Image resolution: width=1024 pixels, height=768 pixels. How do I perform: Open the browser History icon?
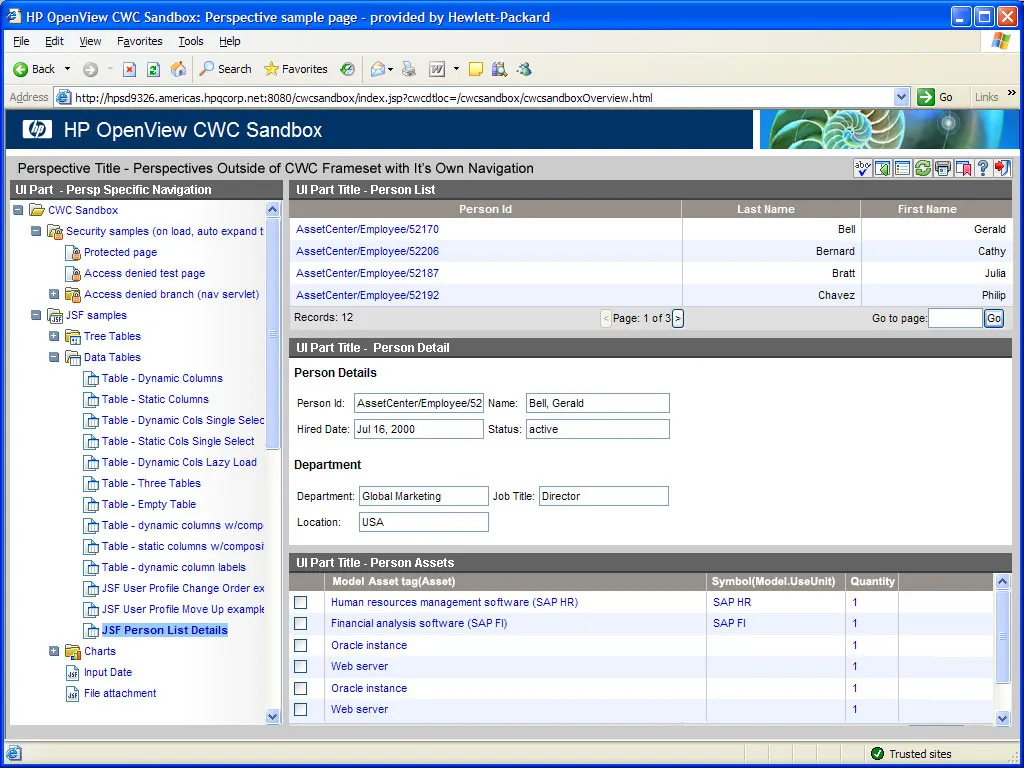click(x=347, y=69)
